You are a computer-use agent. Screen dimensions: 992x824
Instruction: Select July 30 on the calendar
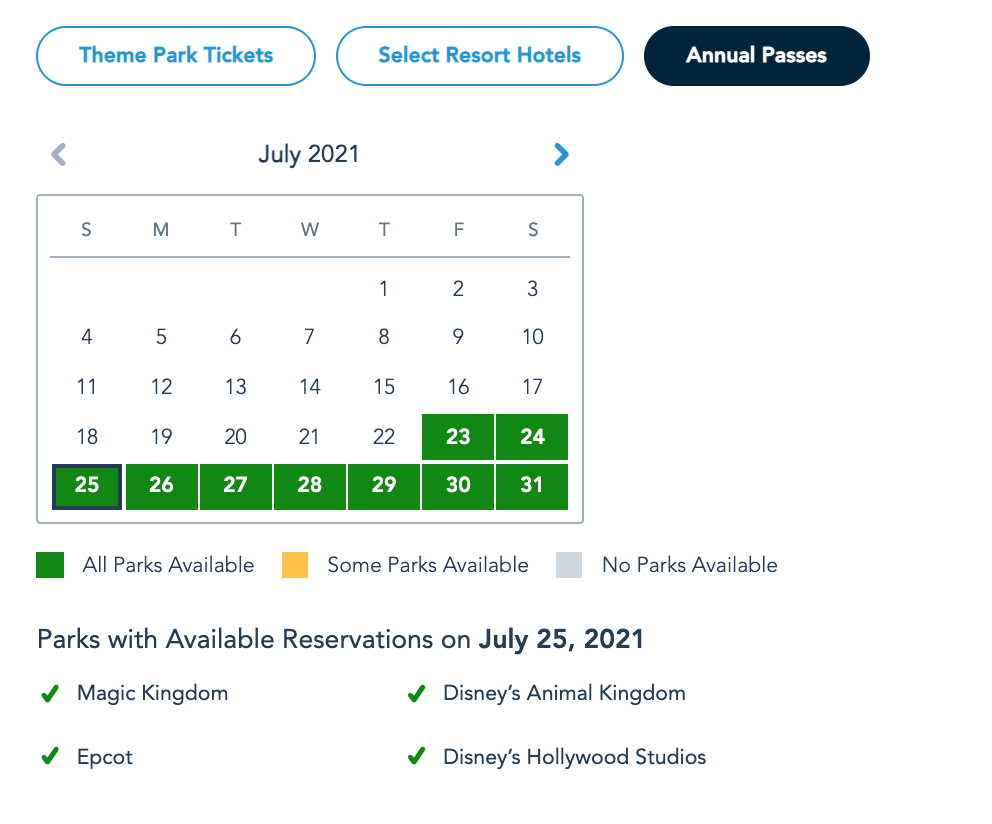tap(458, 485)
